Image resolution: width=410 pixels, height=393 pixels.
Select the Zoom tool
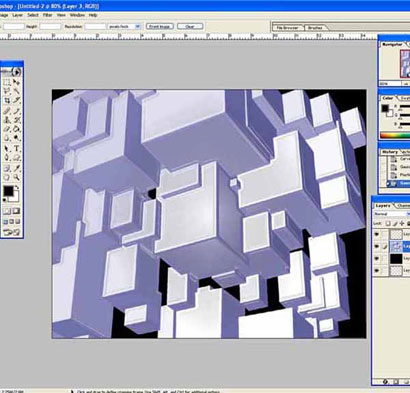click(x=16, y=177)
